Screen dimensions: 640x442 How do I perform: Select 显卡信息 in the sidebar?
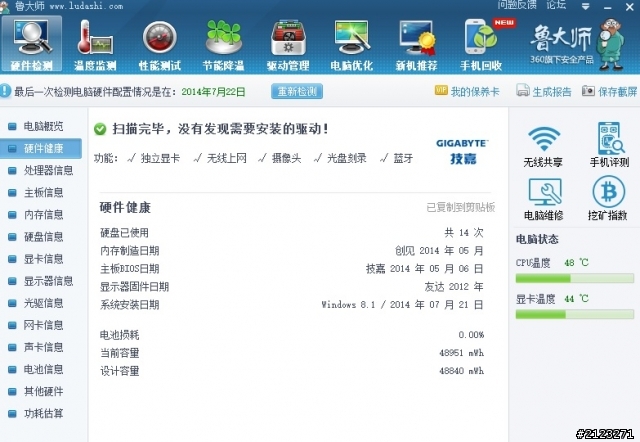coord(41,259)
